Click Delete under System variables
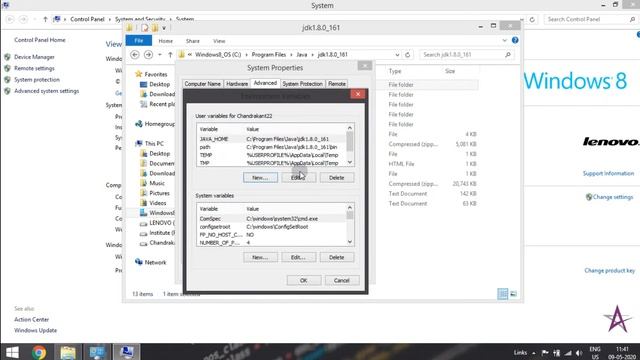The image size is (640, 360). click(337, 257)
